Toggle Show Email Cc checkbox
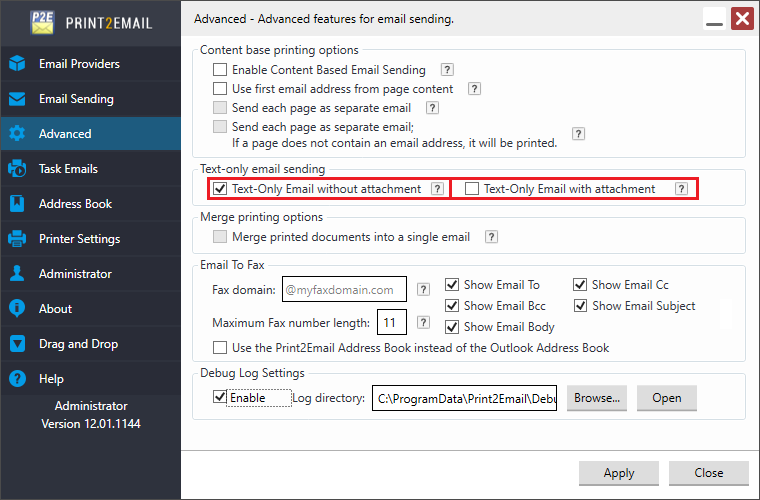The width and height of the screenshot is (760, 500). click(x=580, y=284)
